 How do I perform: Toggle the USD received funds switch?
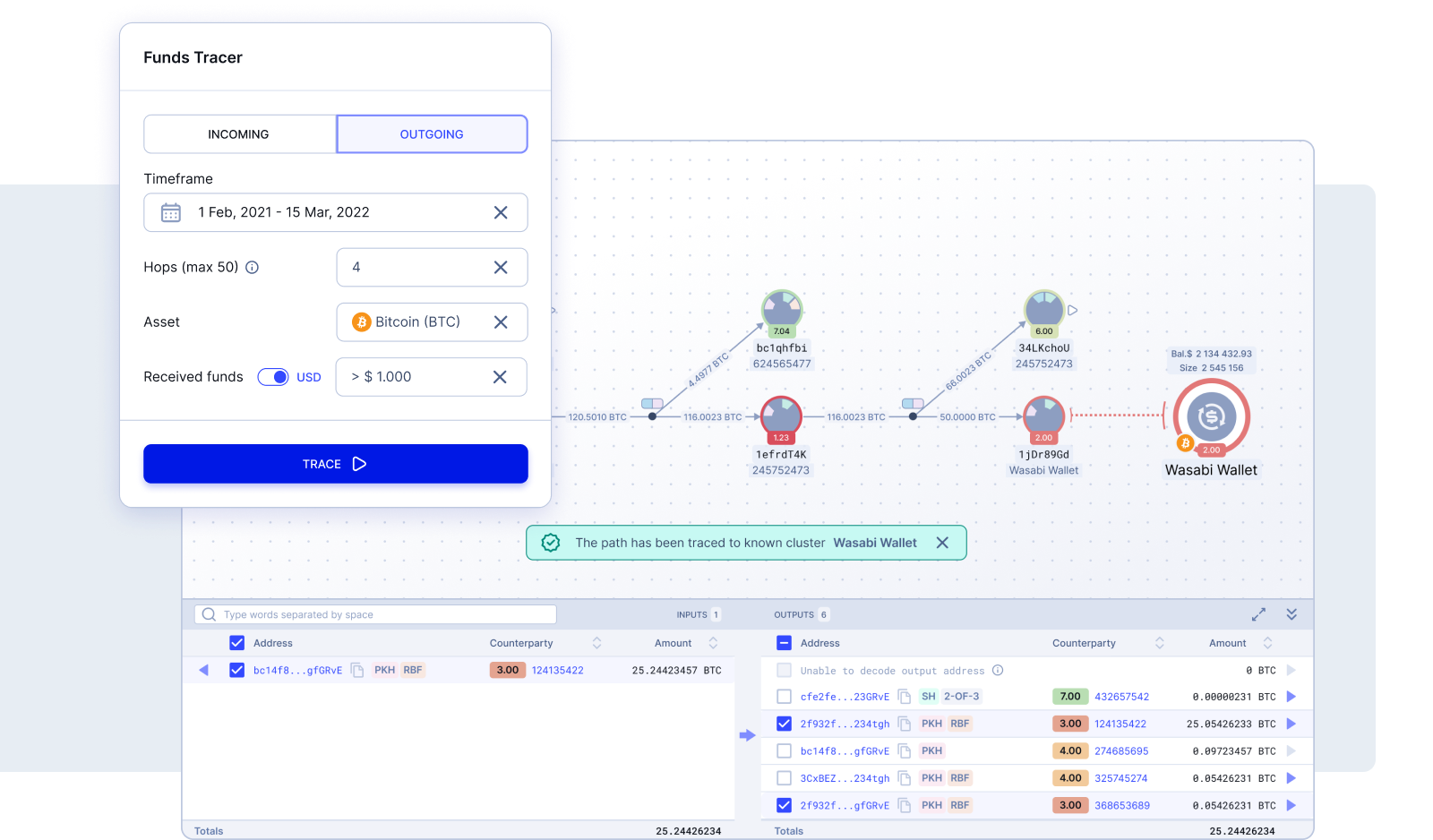[273, 377]
